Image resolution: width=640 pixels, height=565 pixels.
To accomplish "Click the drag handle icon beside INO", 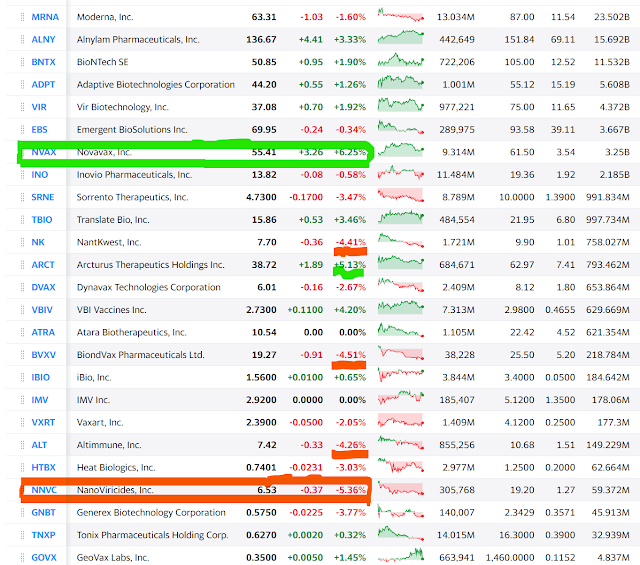I will click(x=22, y=175).
